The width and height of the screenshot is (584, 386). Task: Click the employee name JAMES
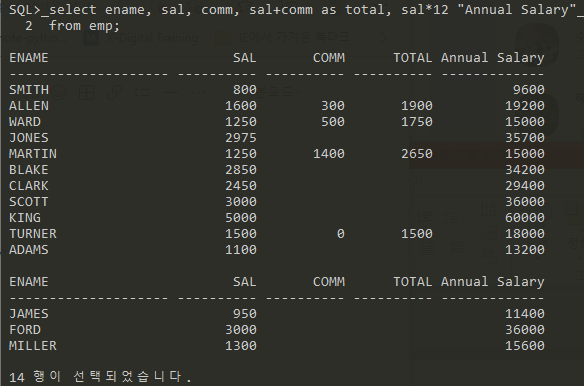coord(29,314)
